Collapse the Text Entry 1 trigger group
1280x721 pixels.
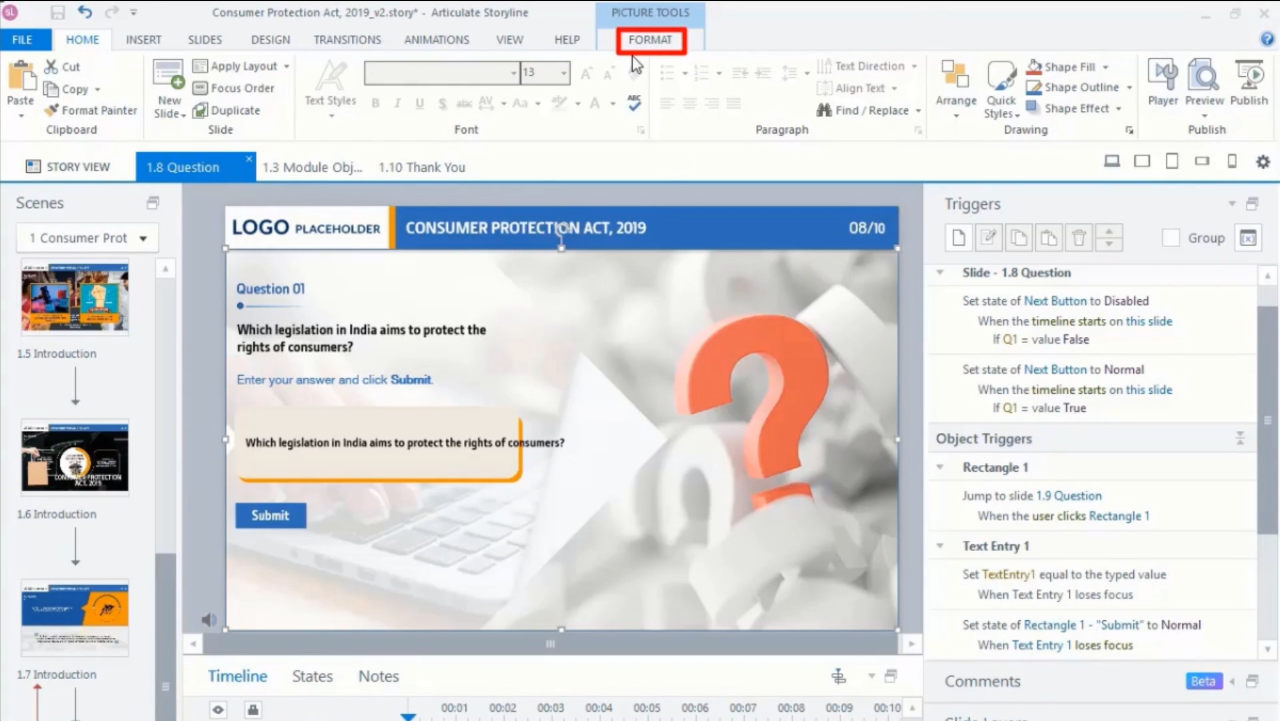940,546
